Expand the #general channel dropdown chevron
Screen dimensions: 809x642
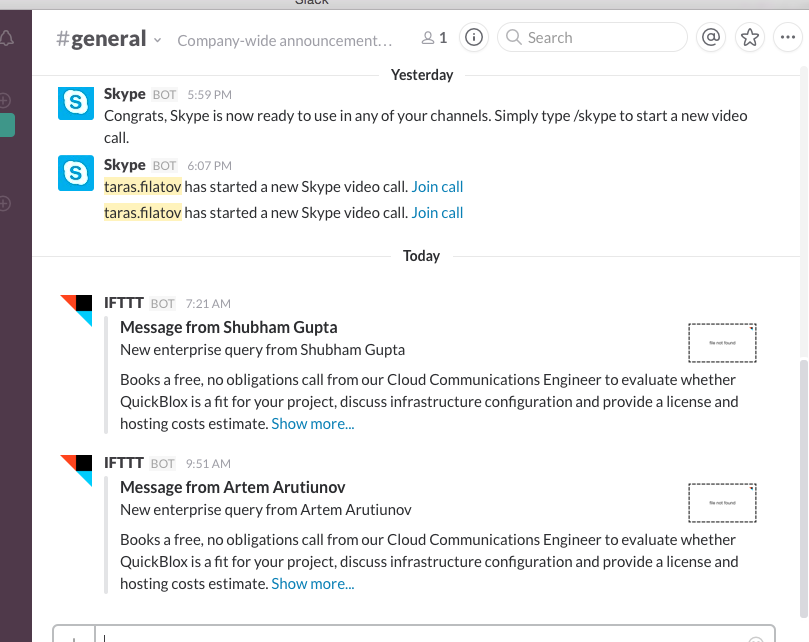[157, 40]
